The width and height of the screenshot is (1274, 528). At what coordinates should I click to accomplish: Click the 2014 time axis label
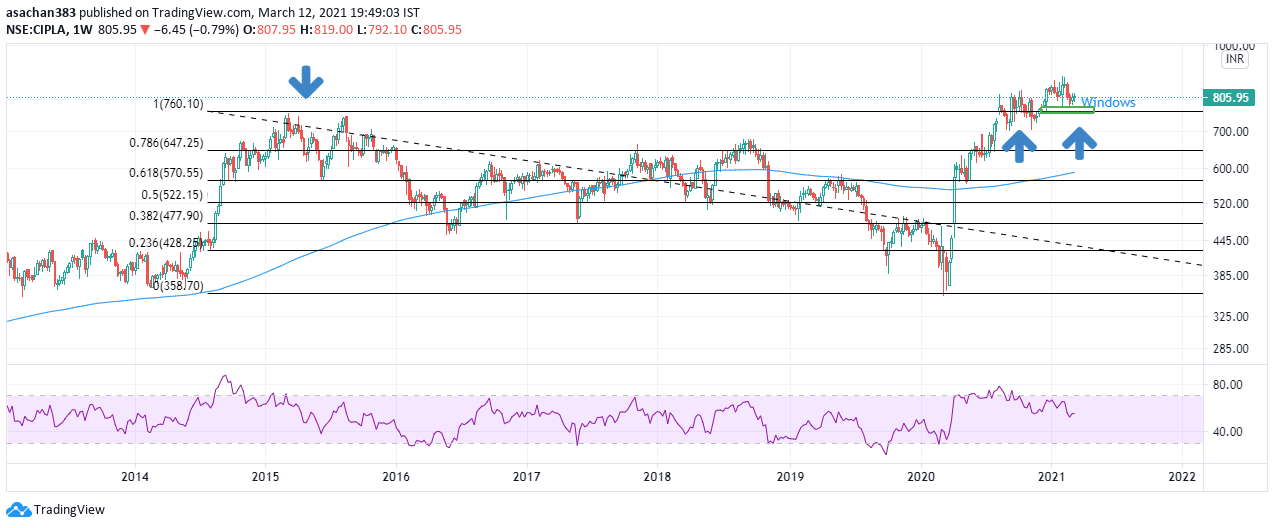135,476
